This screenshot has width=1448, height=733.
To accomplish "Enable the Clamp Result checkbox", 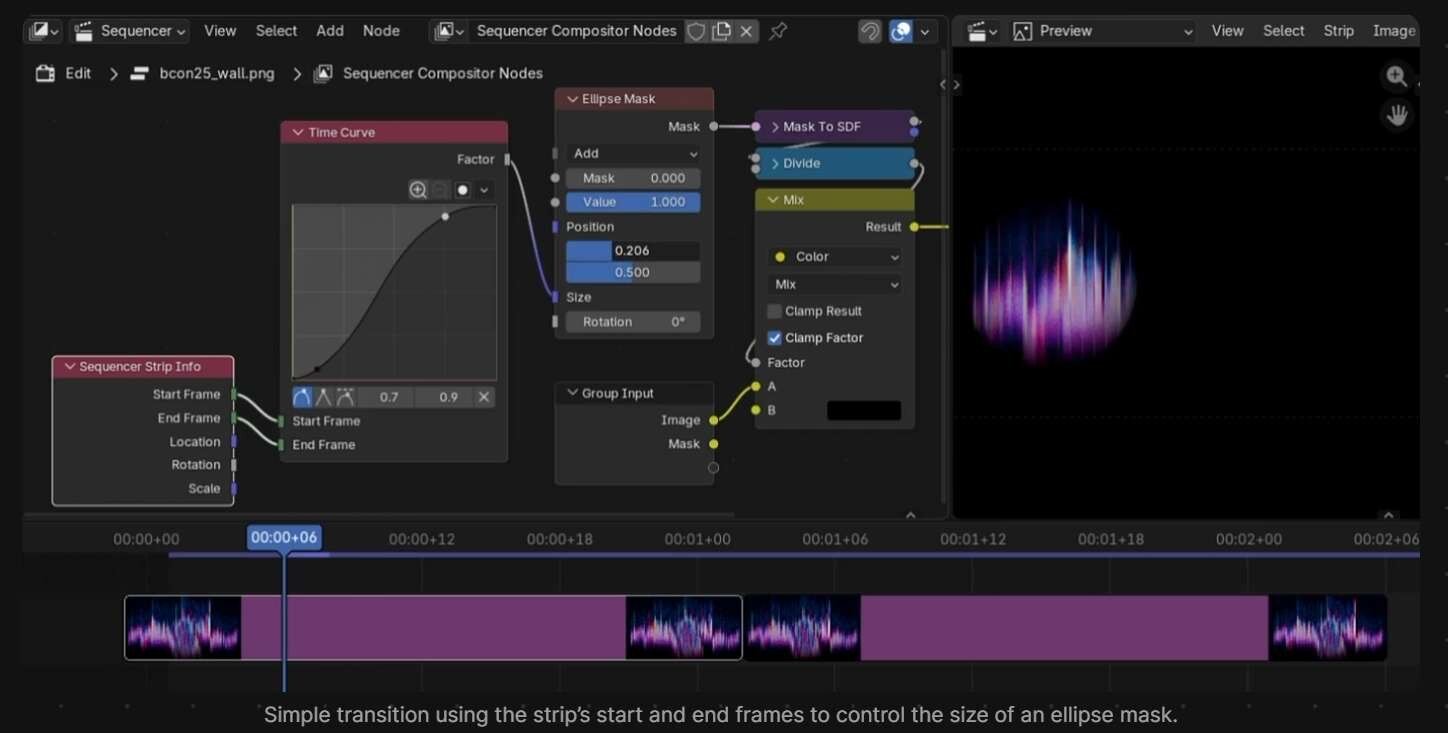I will 774,311.
